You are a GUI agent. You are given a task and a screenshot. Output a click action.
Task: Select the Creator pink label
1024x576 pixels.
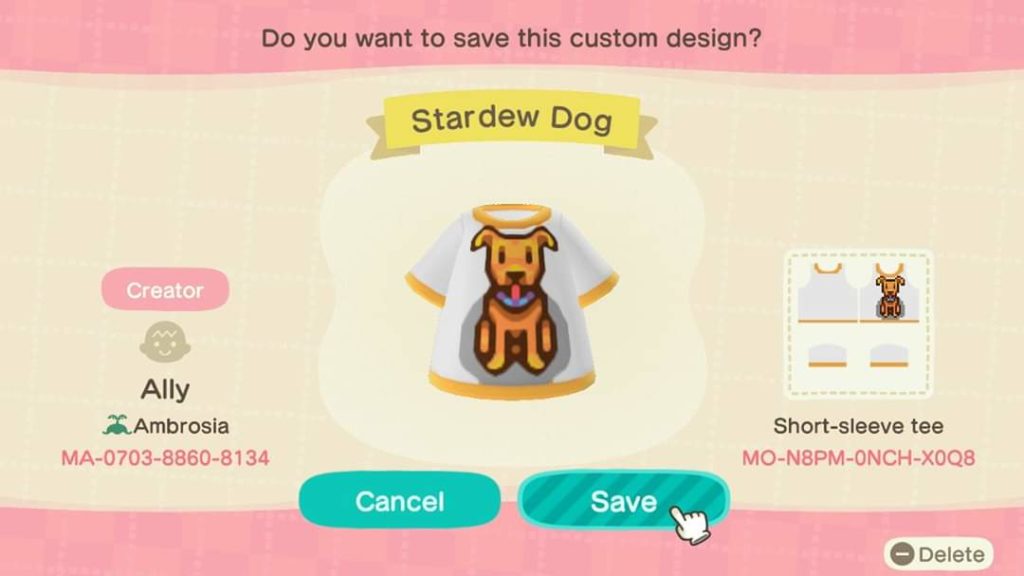[165, 290]
